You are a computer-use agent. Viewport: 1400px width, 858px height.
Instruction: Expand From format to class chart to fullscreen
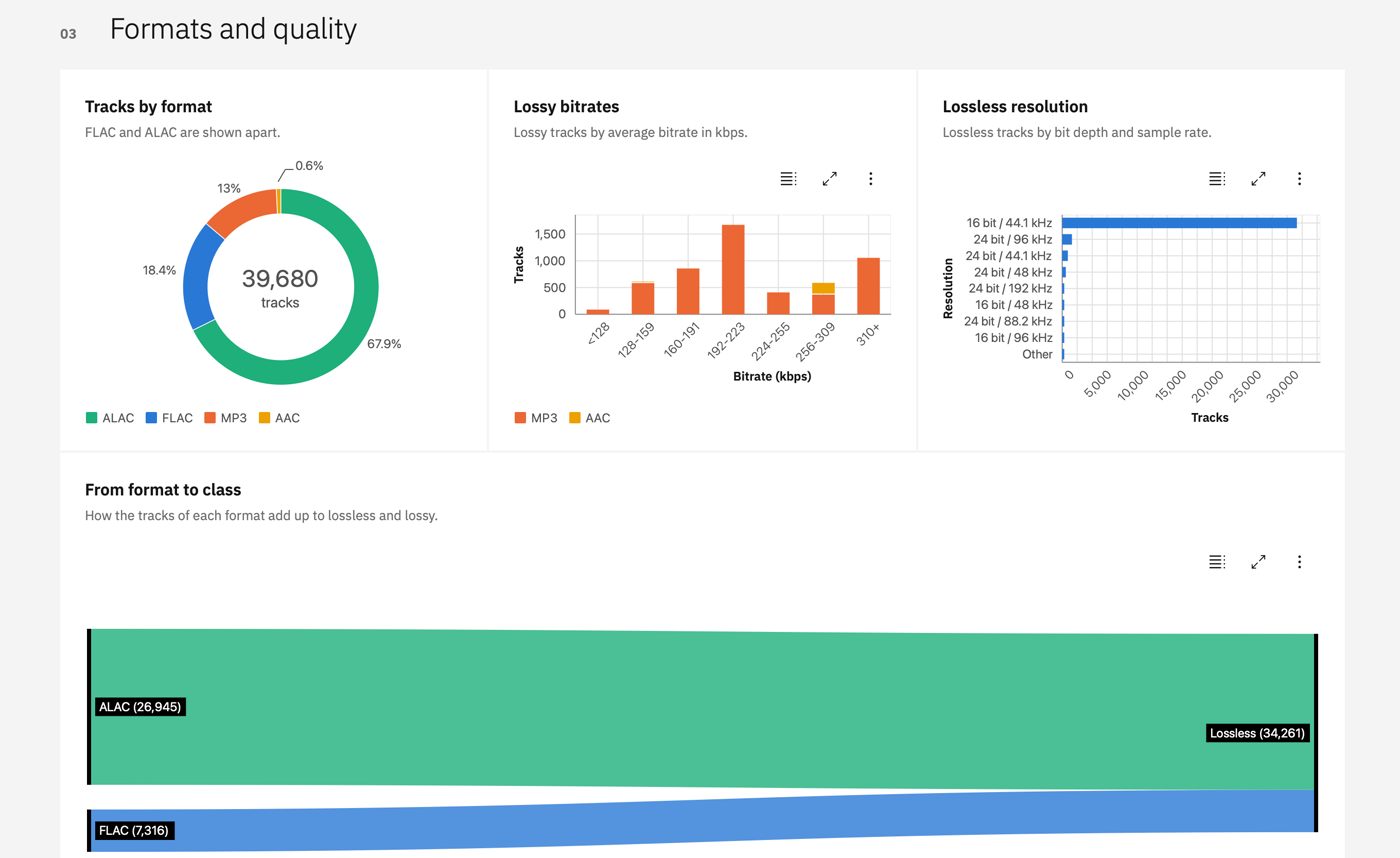(x=1258, y=562)
